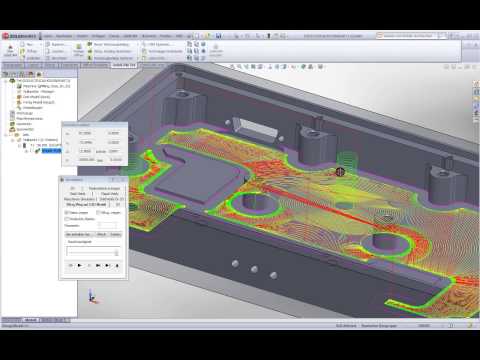Click the first menu item right of the SolidWorks logo
Screen dimensions: 480x360
(48, 36)
